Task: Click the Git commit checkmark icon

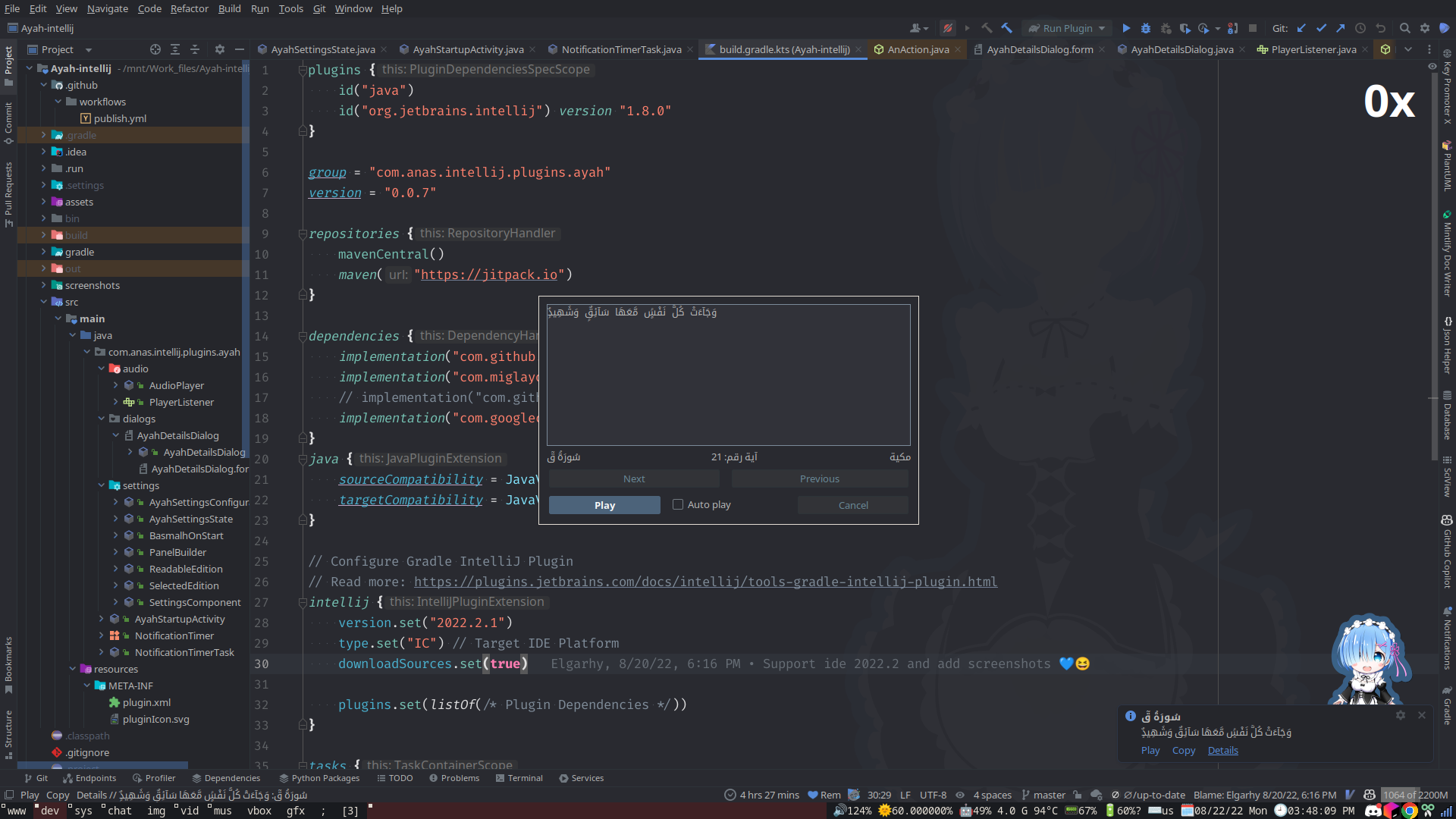Action: pos(1321,28)
